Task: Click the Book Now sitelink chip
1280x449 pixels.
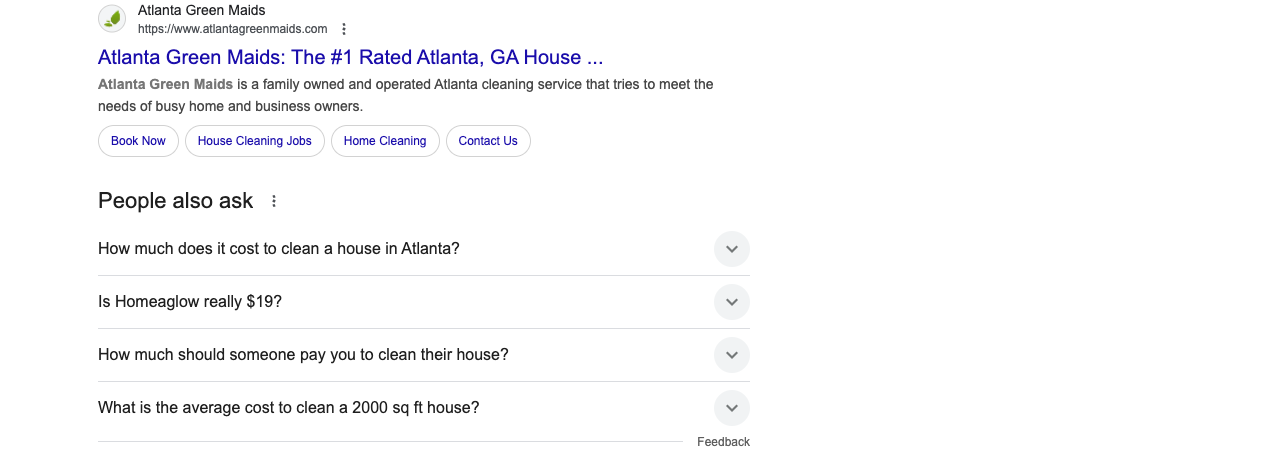Action: (138, 141)
